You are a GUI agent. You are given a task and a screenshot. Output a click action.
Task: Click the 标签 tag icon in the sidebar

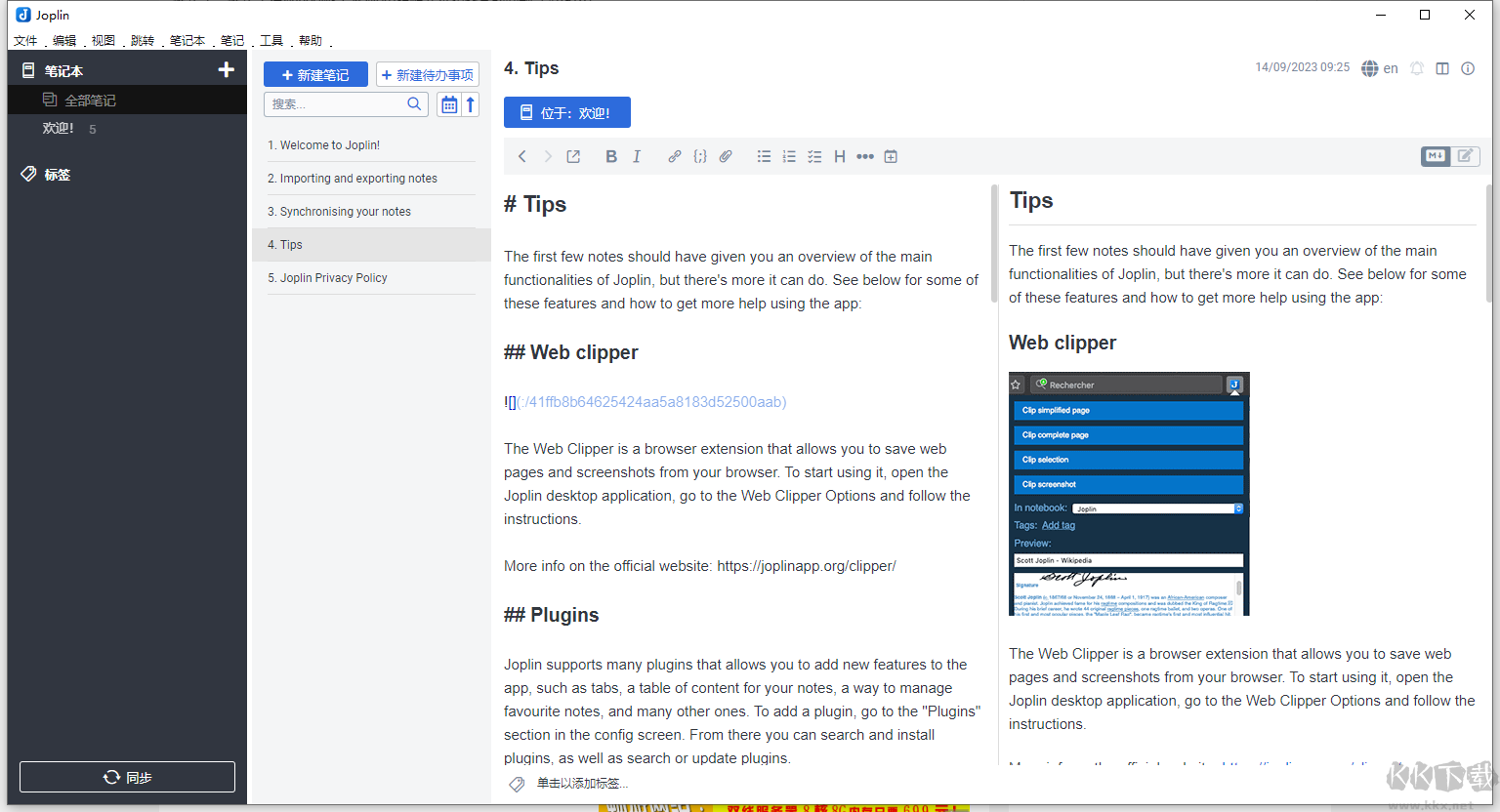pyautogui.click(x=28, y=174)
